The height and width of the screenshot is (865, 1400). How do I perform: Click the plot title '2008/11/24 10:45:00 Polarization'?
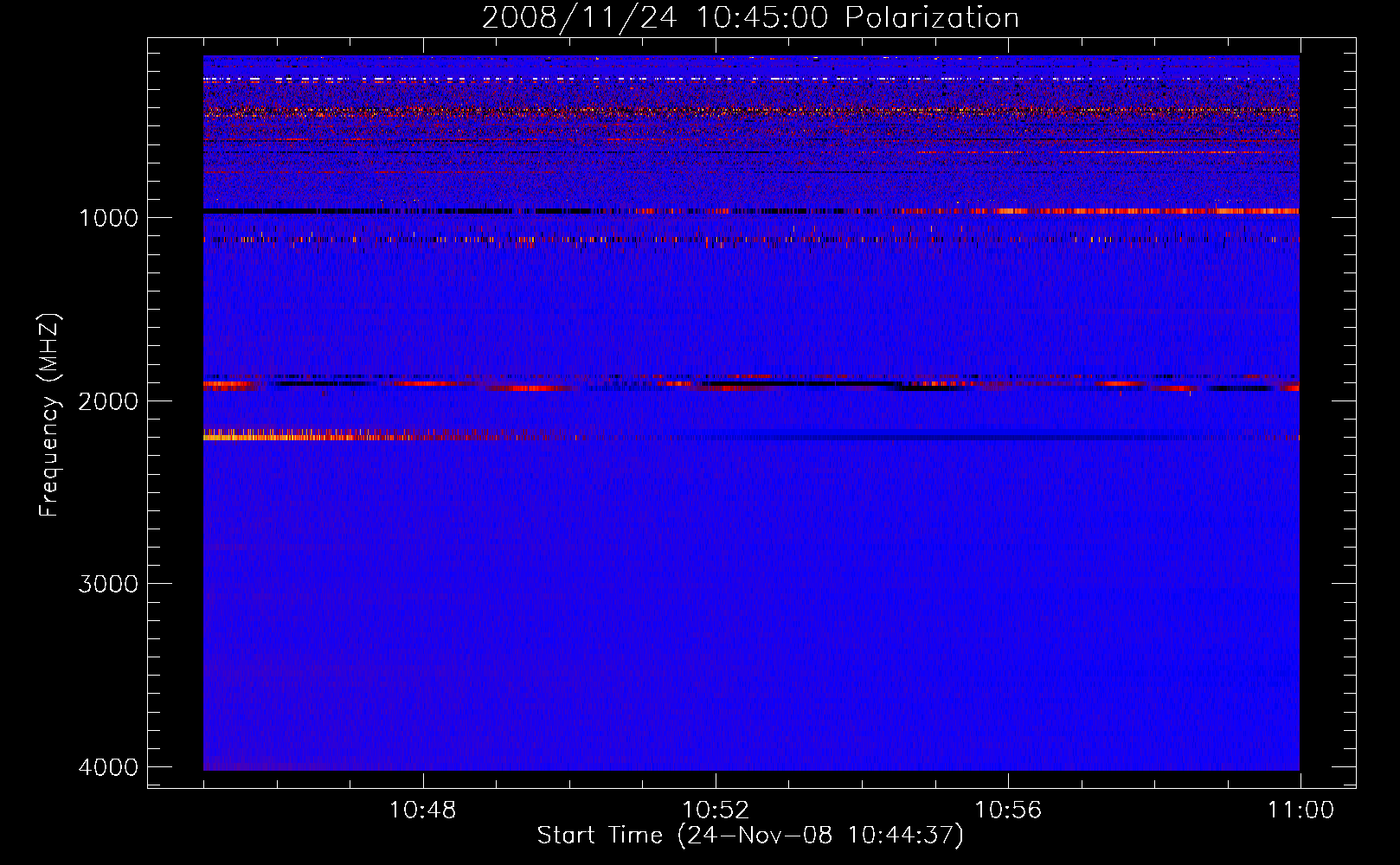tap(750, 18)
